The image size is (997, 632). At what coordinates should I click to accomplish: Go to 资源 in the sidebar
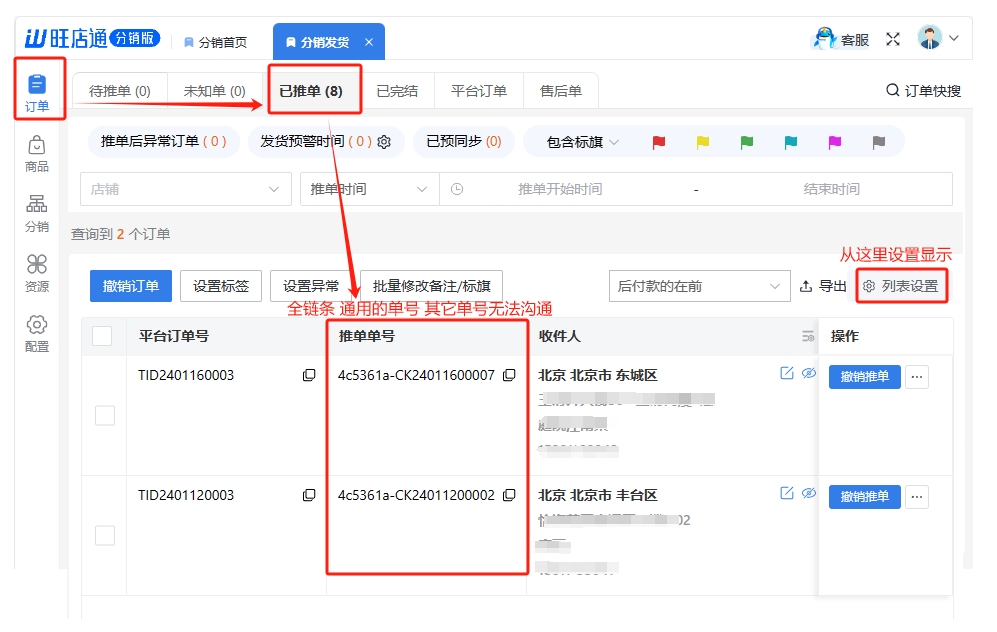(x=37, y=273)
